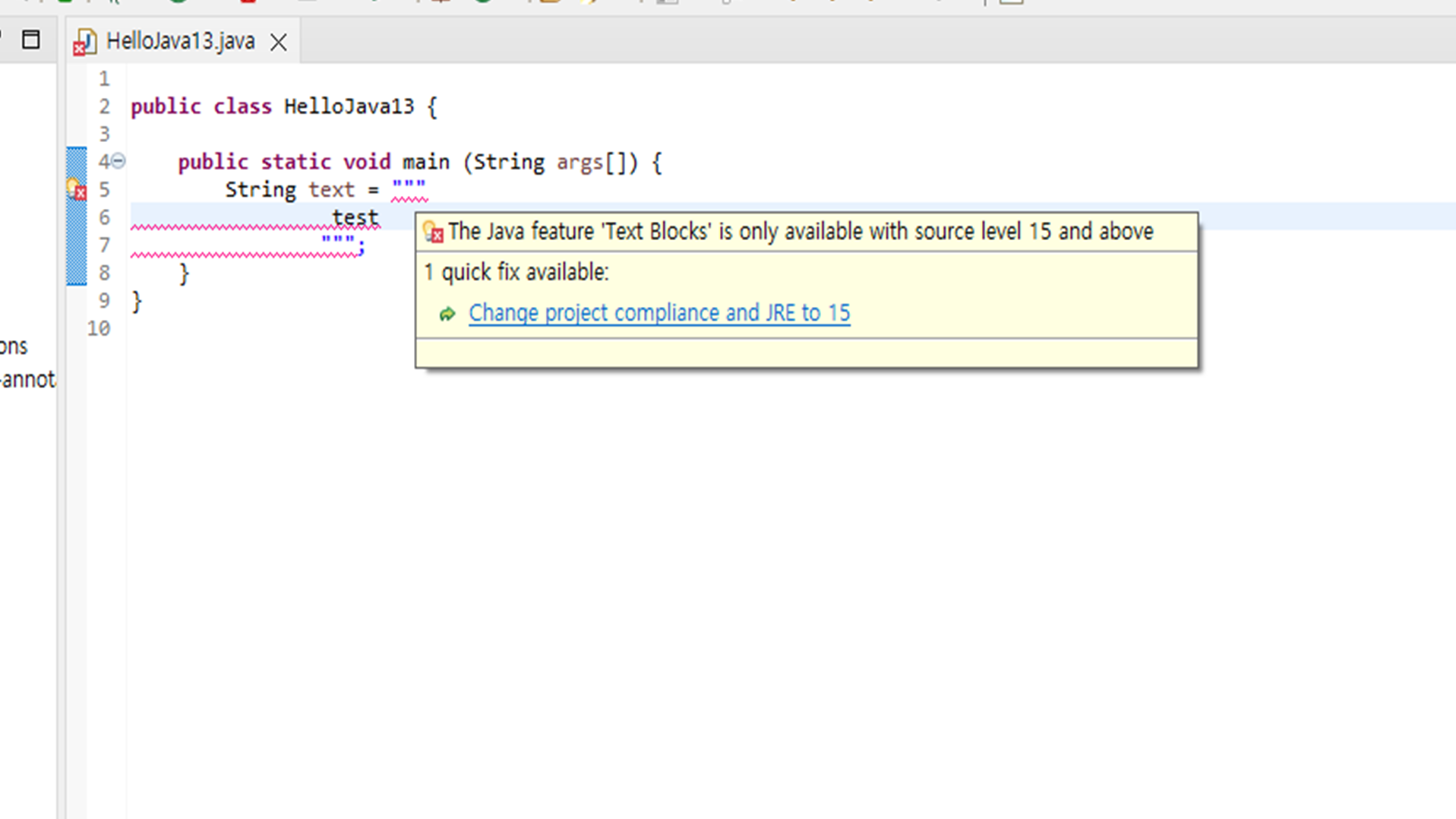1456x819 pixels.
Task: Click the link 'Change project compliance and JRE to 15'
Action: [x=659, y=312]
